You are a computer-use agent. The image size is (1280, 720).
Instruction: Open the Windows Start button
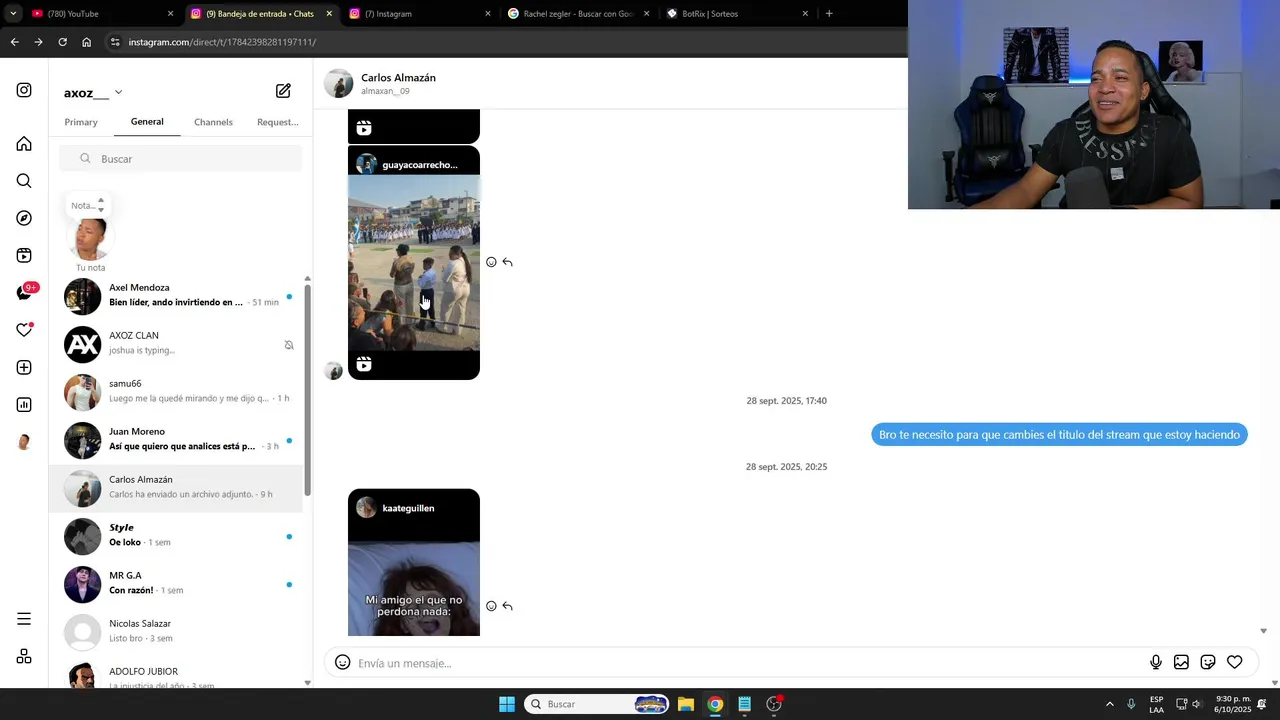[507, 704]
